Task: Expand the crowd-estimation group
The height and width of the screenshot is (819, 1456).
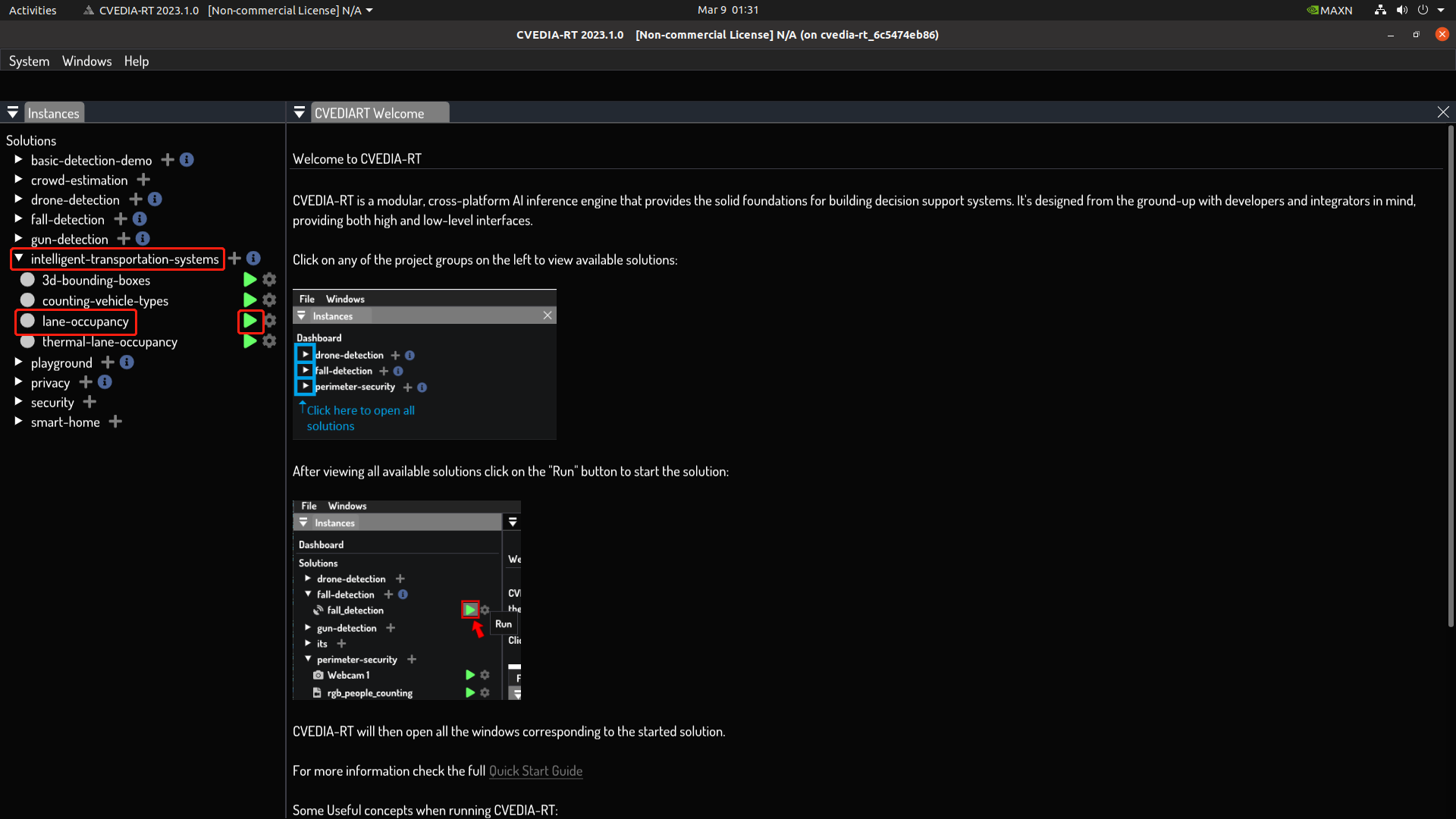Action: pos(18,180)
